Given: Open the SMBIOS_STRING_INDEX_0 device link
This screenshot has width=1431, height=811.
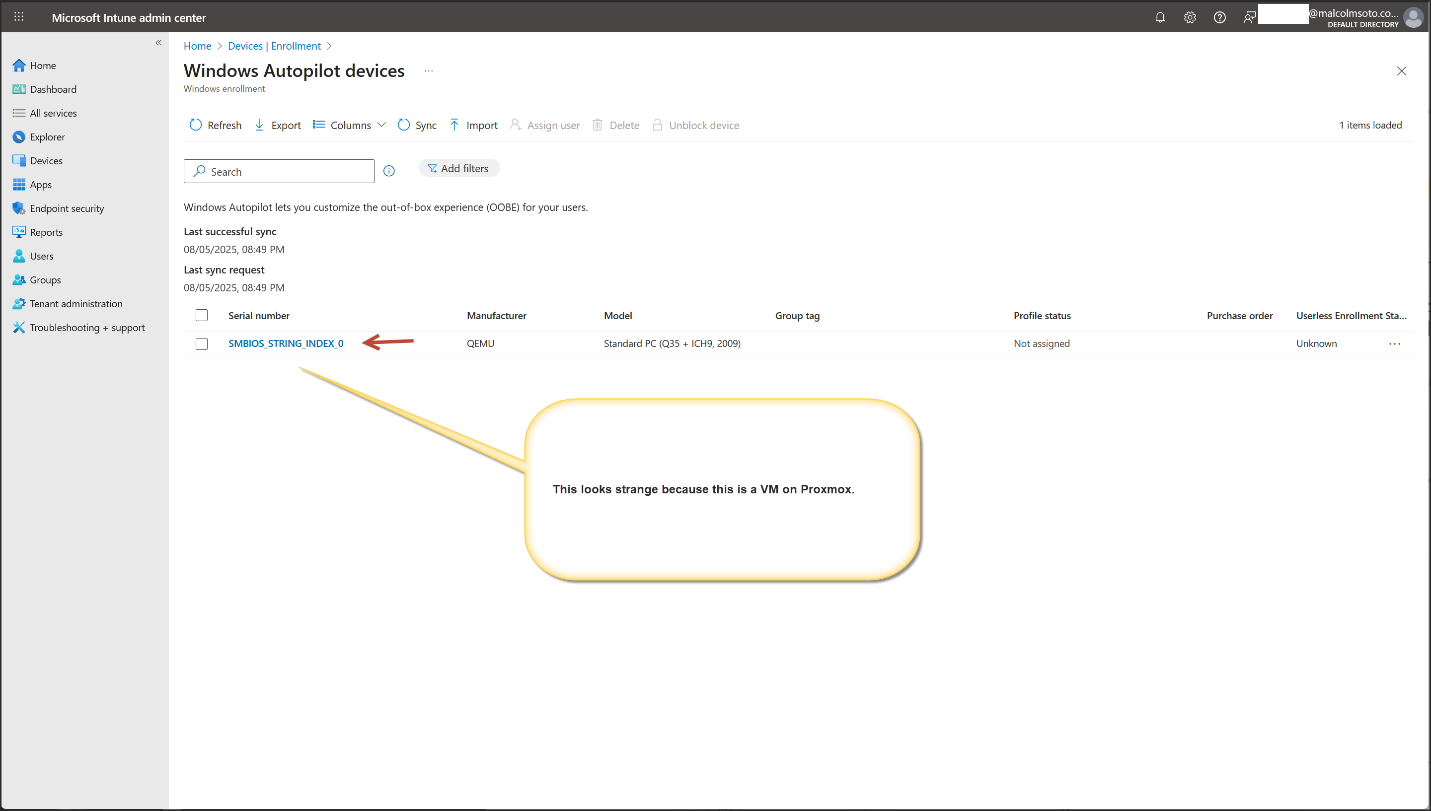Looking at the screenshot, I should (x=285, y=344).
